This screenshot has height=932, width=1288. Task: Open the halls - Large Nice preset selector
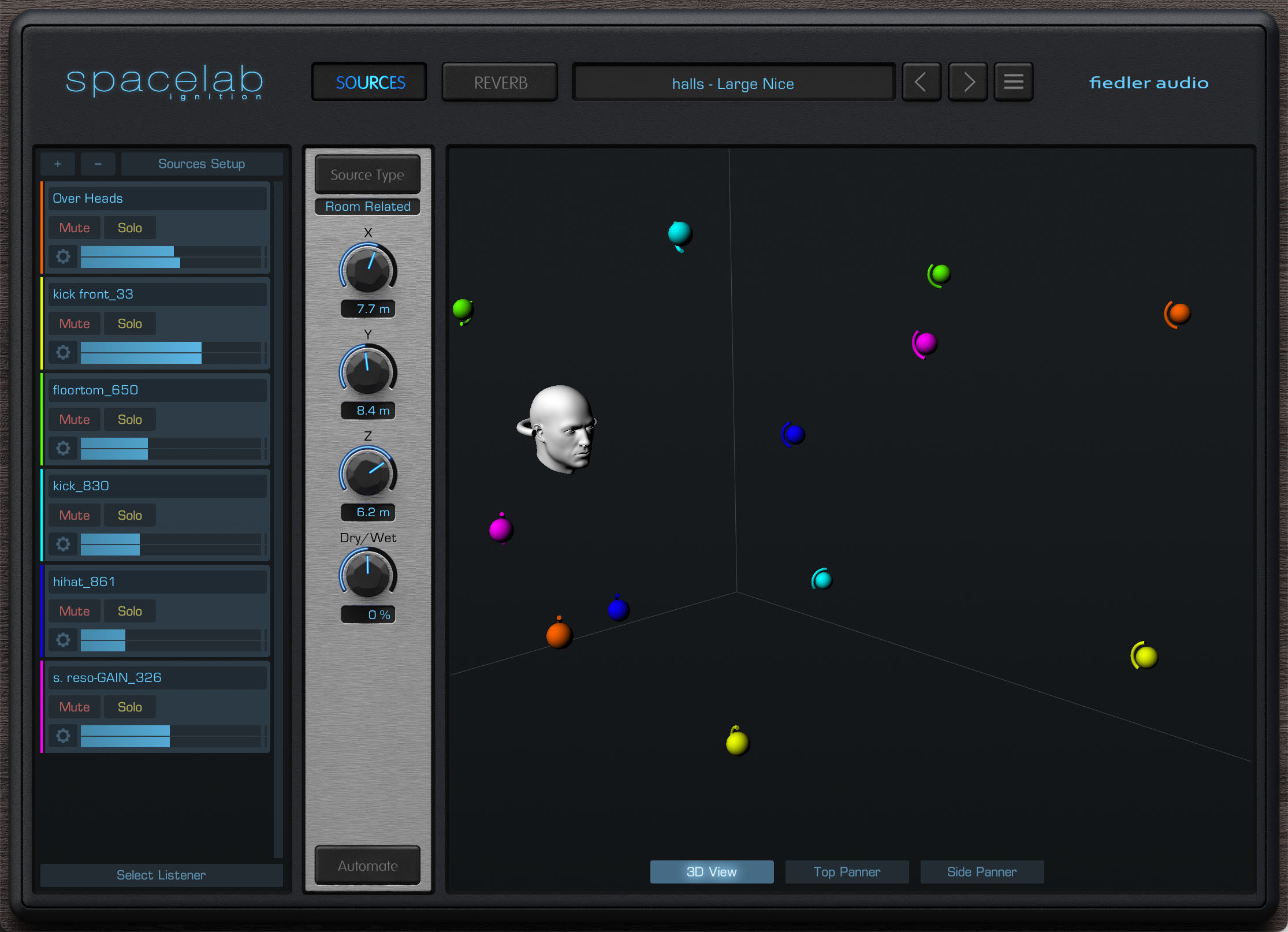[x=733, y=83]
